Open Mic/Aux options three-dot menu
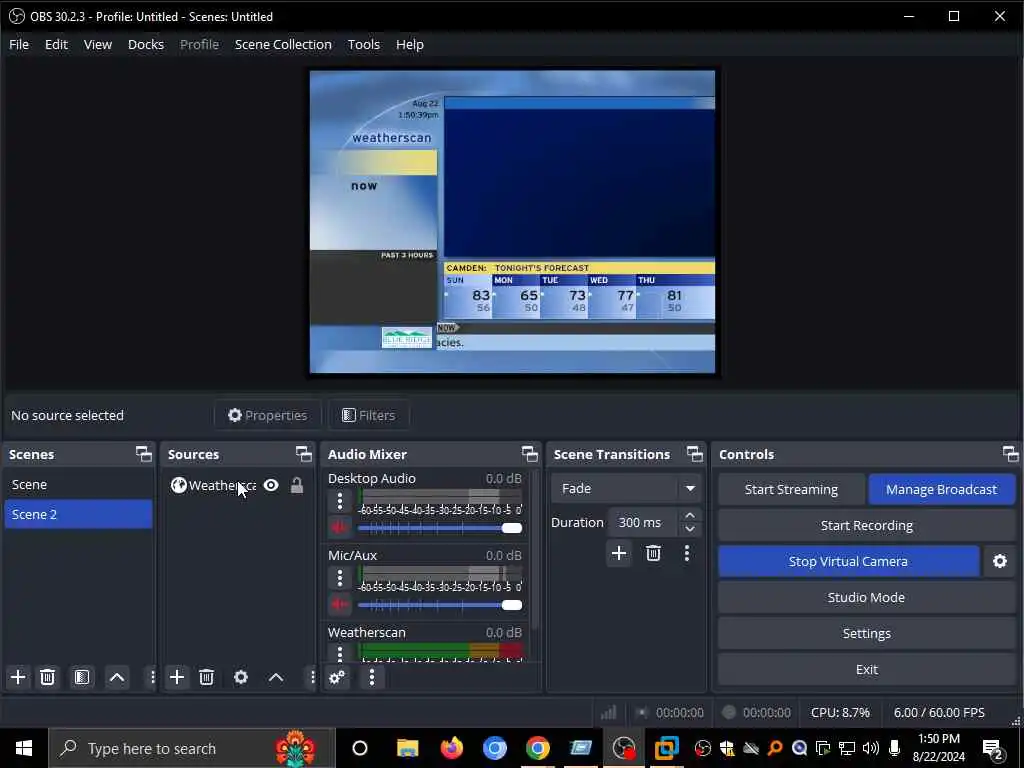This screenshot has height=768, width=1024. [340, 579]
